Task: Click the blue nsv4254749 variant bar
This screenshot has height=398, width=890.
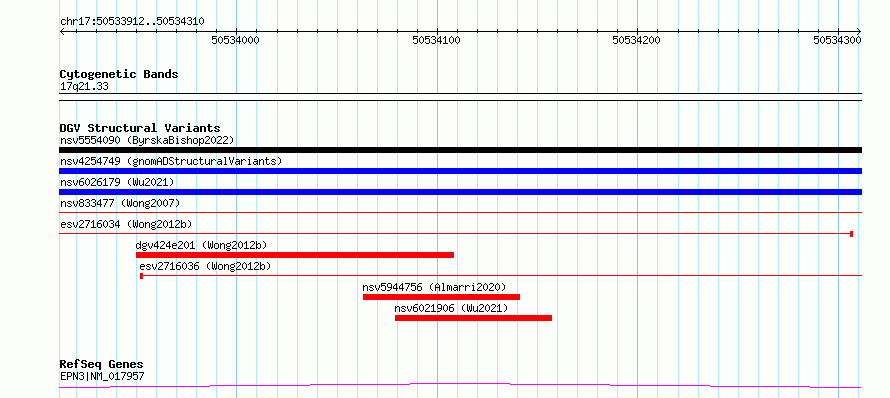Action: [460, 171]
